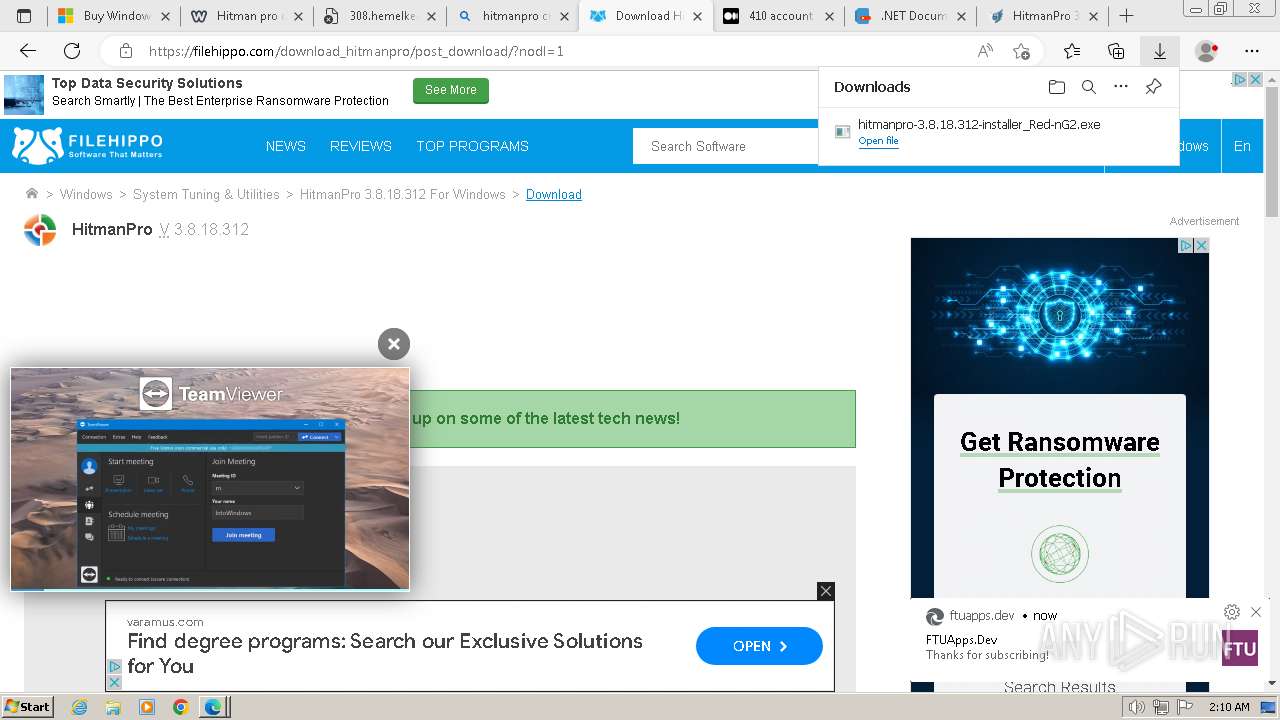Click the Search Software field
The image size is (1280, 720).
pyautogui.click(x=726, y=146)
